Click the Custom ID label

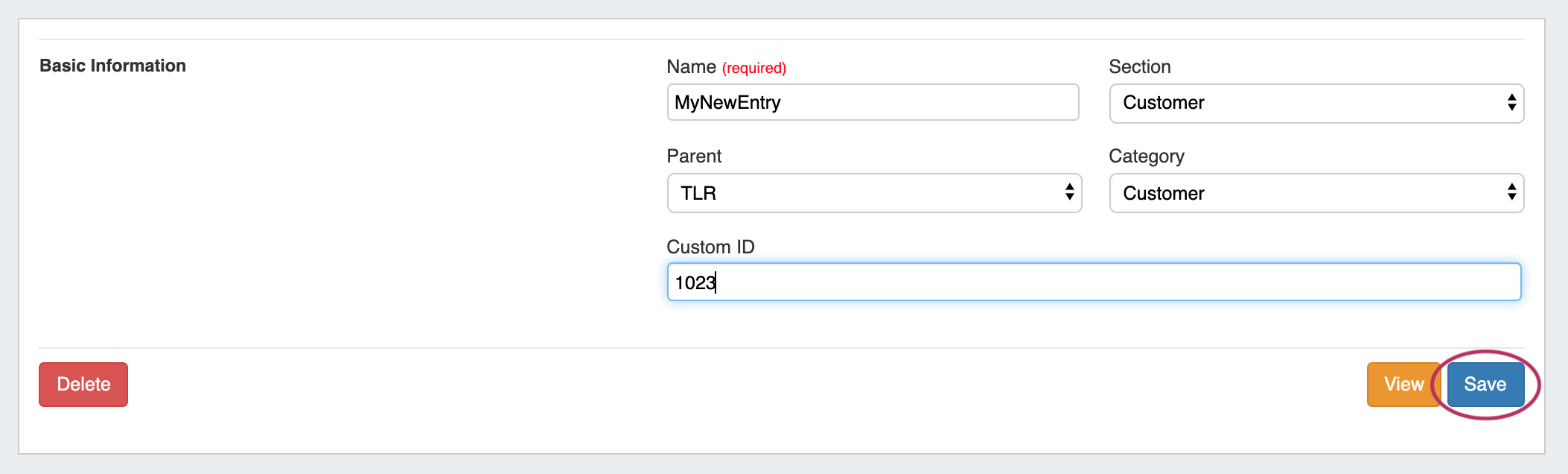710,247
